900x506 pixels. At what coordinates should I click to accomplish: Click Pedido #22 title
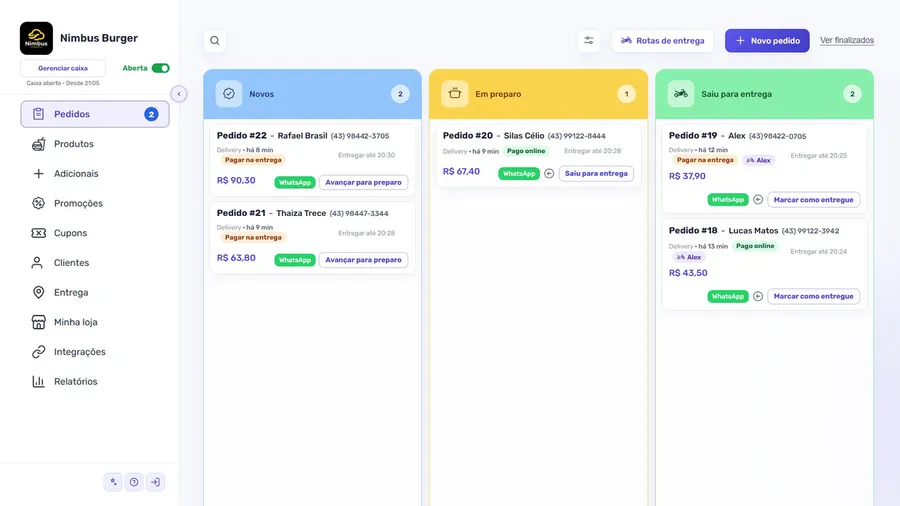click(242, 135)
